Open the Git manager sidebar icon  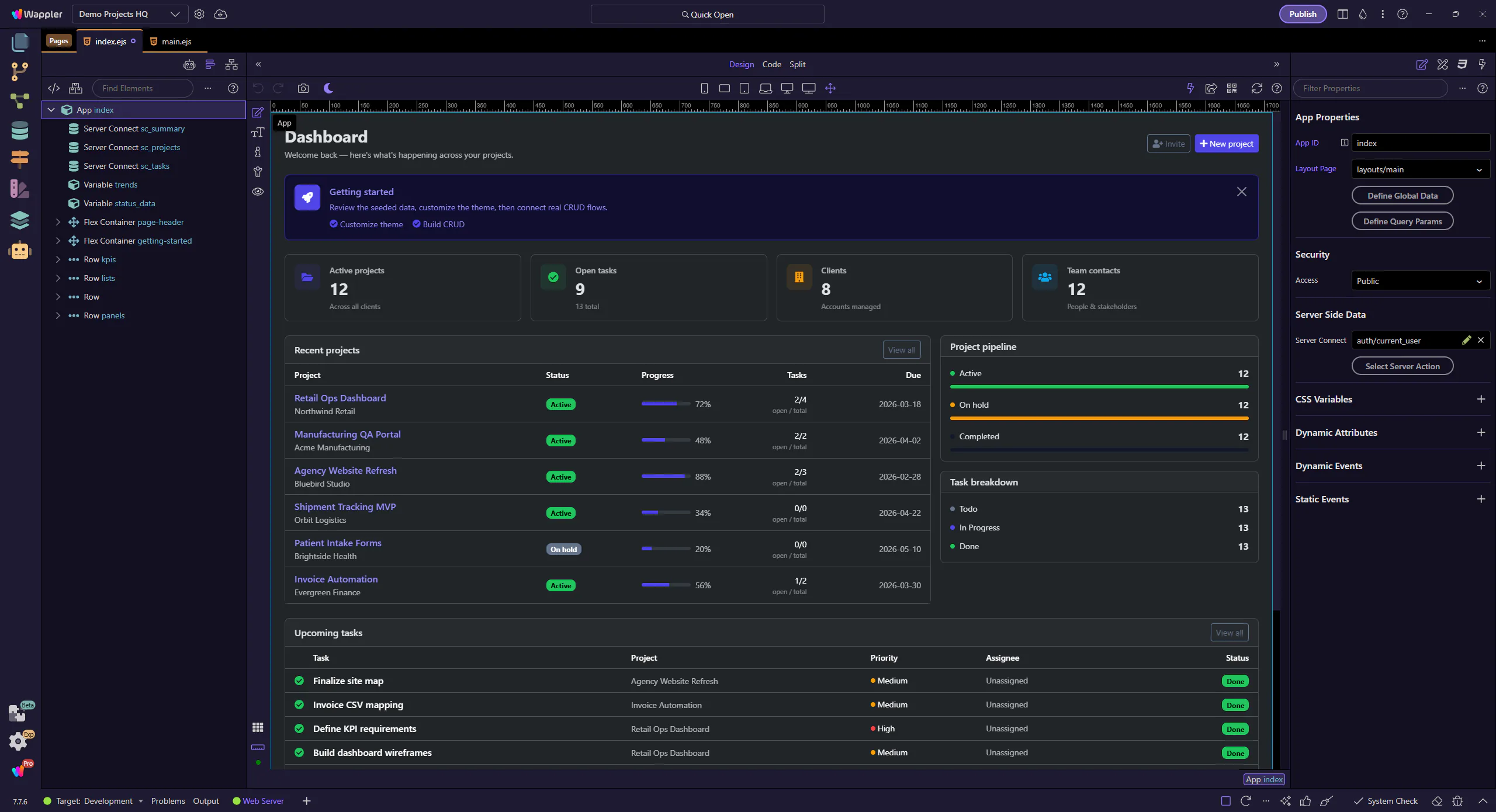pyautogui.click(x=19, y=71)
